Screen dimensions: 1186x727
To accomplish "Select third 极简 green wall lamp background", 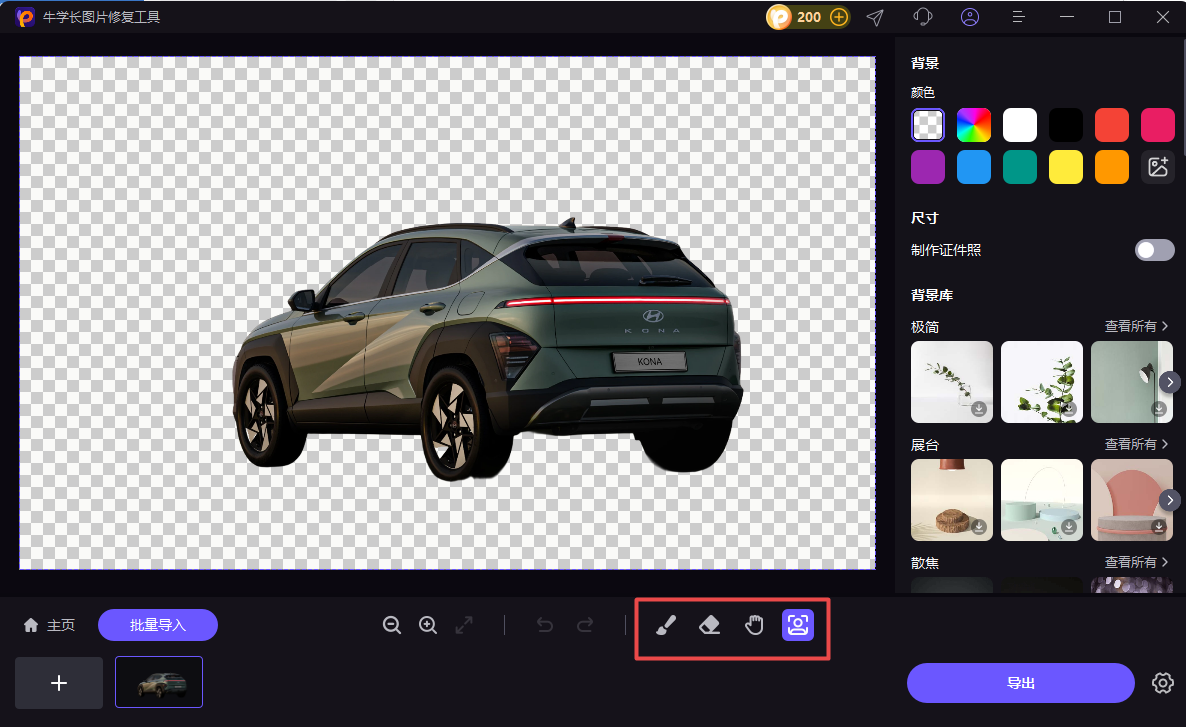I will (x=1132, y=382).
